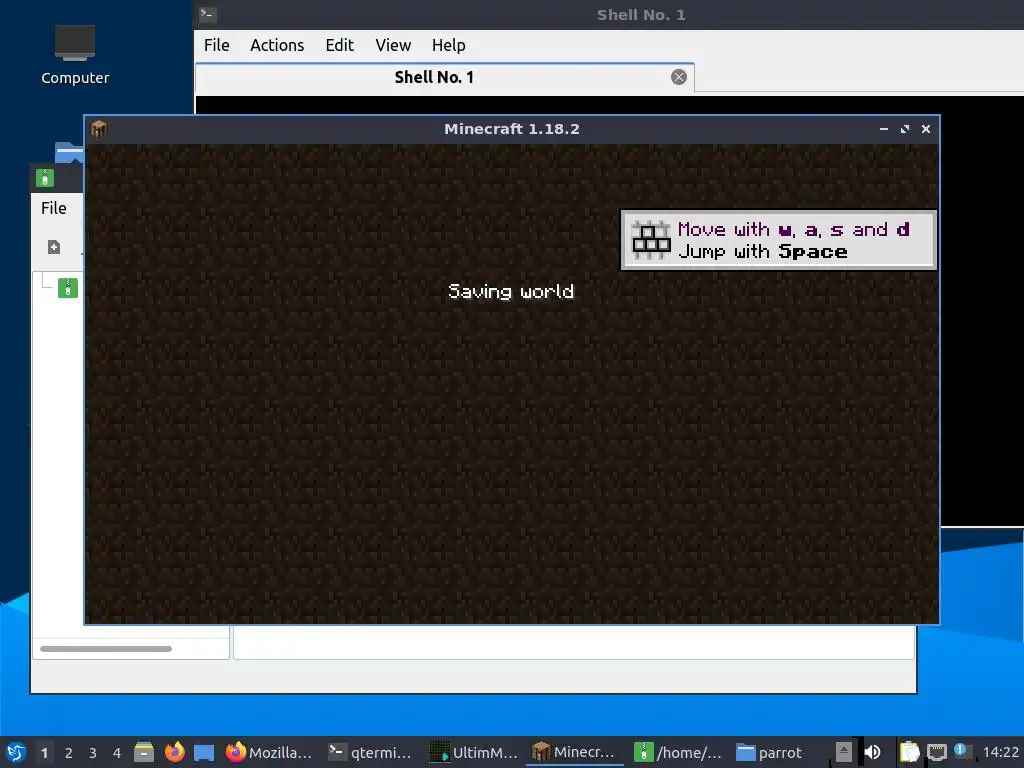
Task: Click the removable media eject tray icon
Action: click(844, 752)
